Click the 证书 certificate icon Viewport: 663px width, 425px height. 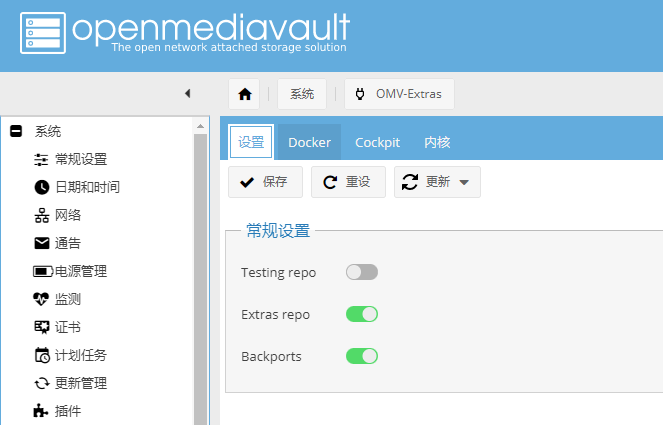(41, 327)
